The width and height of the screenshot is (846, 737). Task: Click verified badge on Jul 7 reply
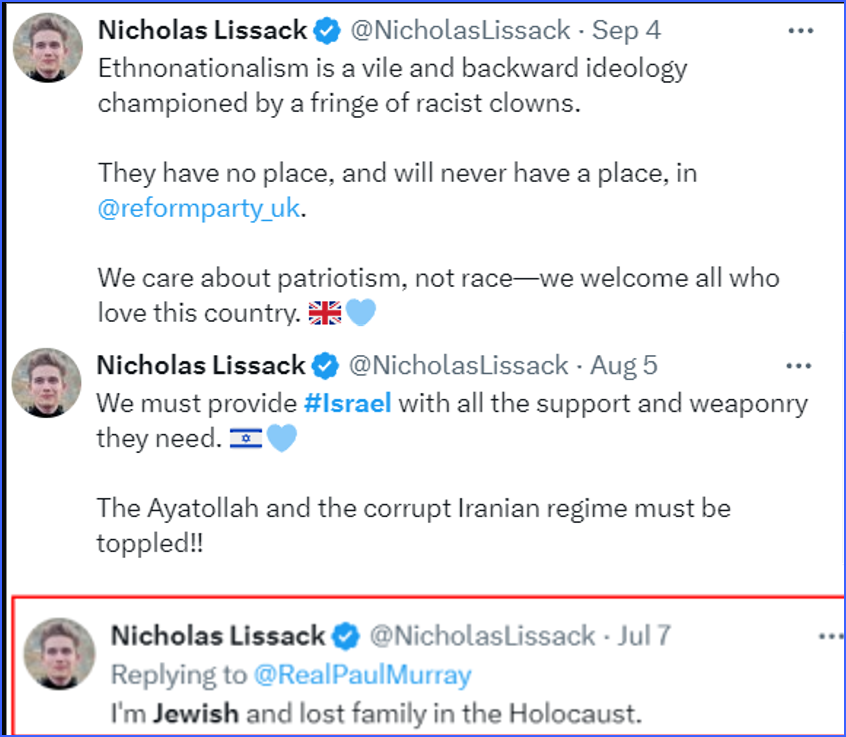347,636
